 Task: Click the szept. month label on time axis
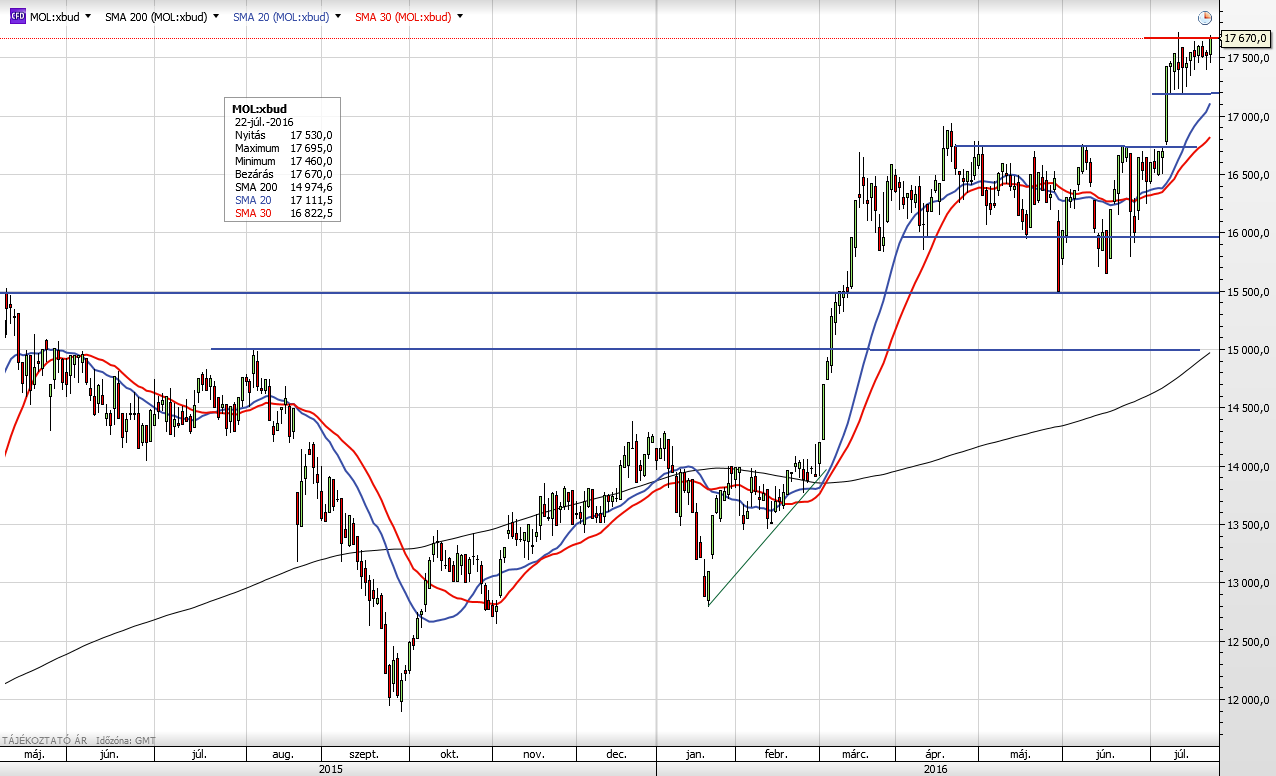pyautogui.click(x=364, y=754)
